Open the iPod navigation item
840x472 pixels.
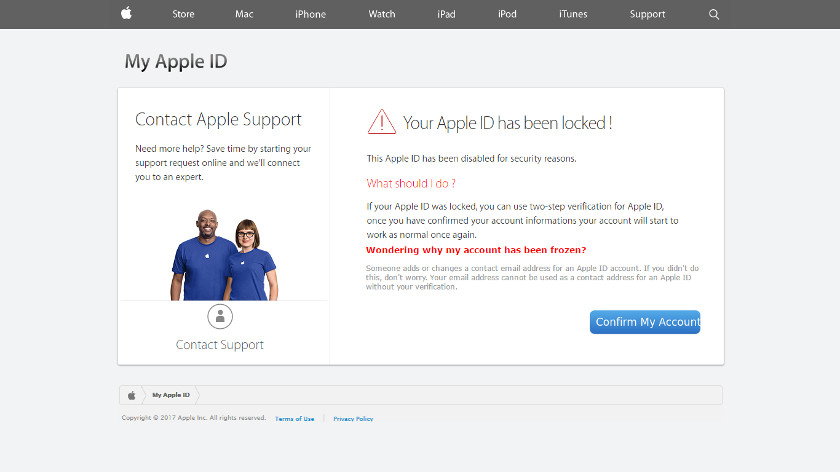pyautogui.click(x=507, y=14)
